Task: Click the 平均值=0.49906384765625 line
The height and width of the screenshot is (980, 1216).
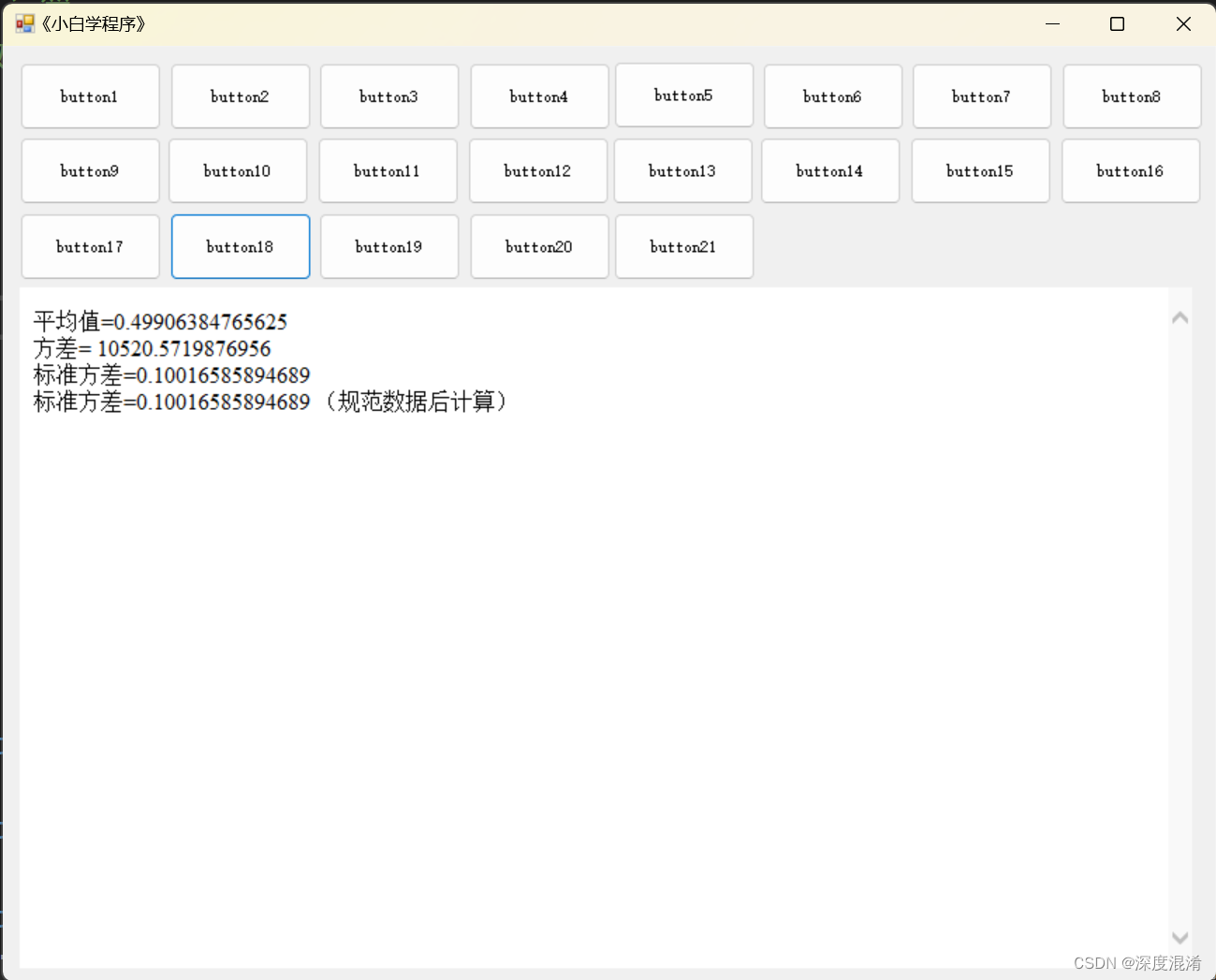Action: pos(160,322)
